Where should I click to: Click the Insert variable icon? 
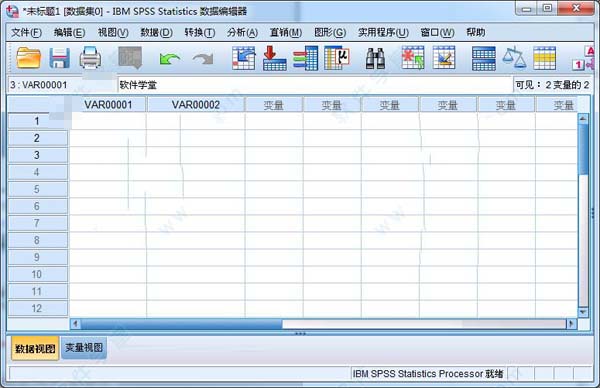(444, 58)
